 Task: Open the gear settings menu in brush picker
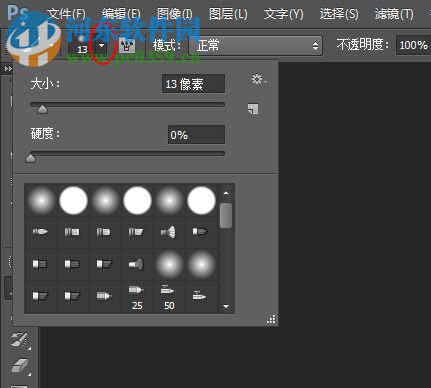click(x=258, y=80)
